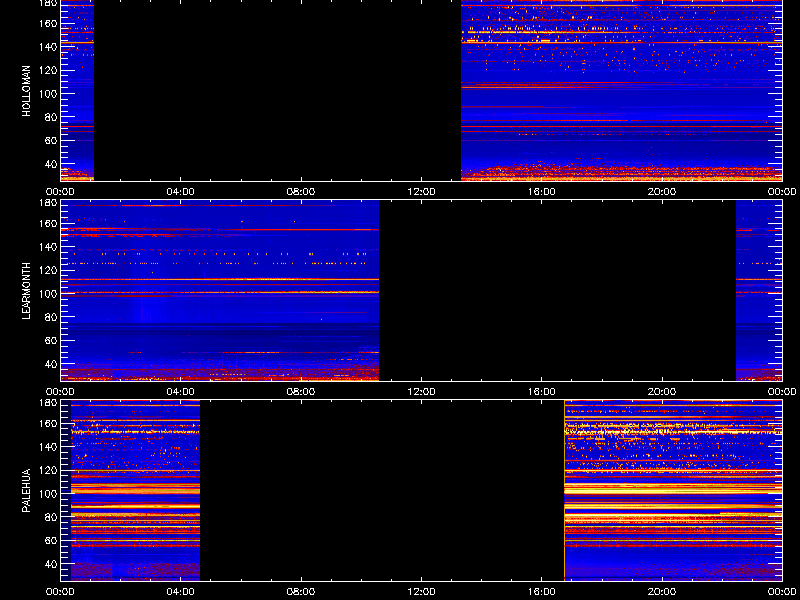Click the 120 frequency tick on Palehua axis
800x600 pixels.
tap(49, 470)
